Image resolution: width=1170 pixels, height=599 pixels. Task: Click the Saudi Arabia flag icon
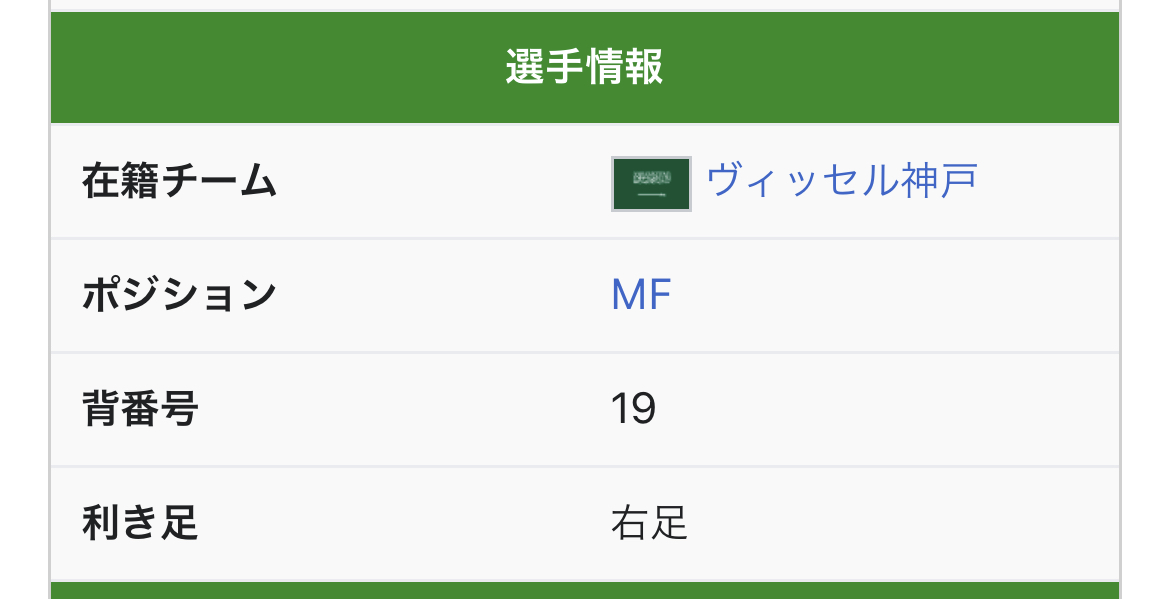pos(651,184)
